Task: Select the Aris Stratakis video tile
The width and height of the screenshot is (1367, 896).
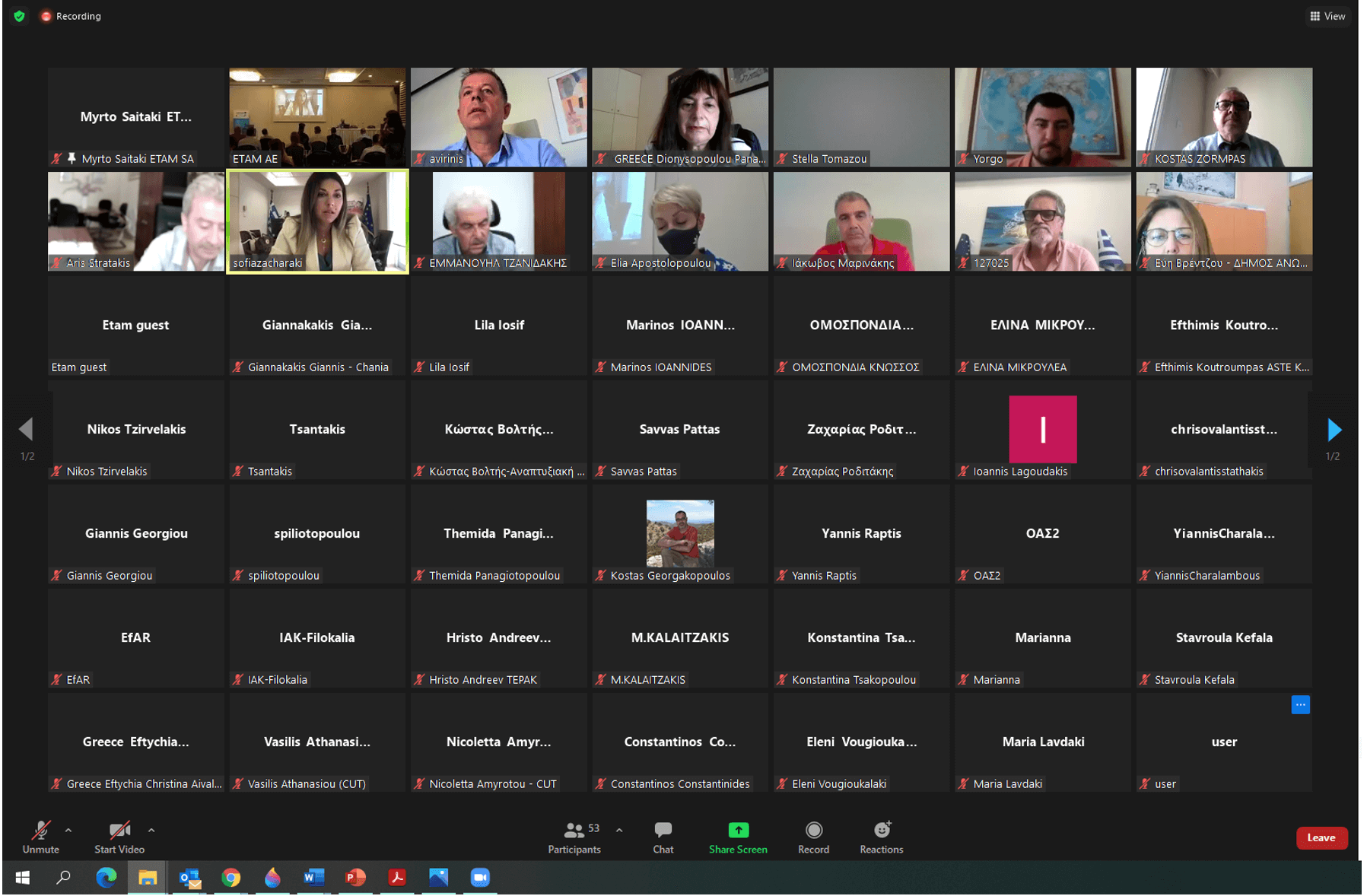Action: coord(136,221)
